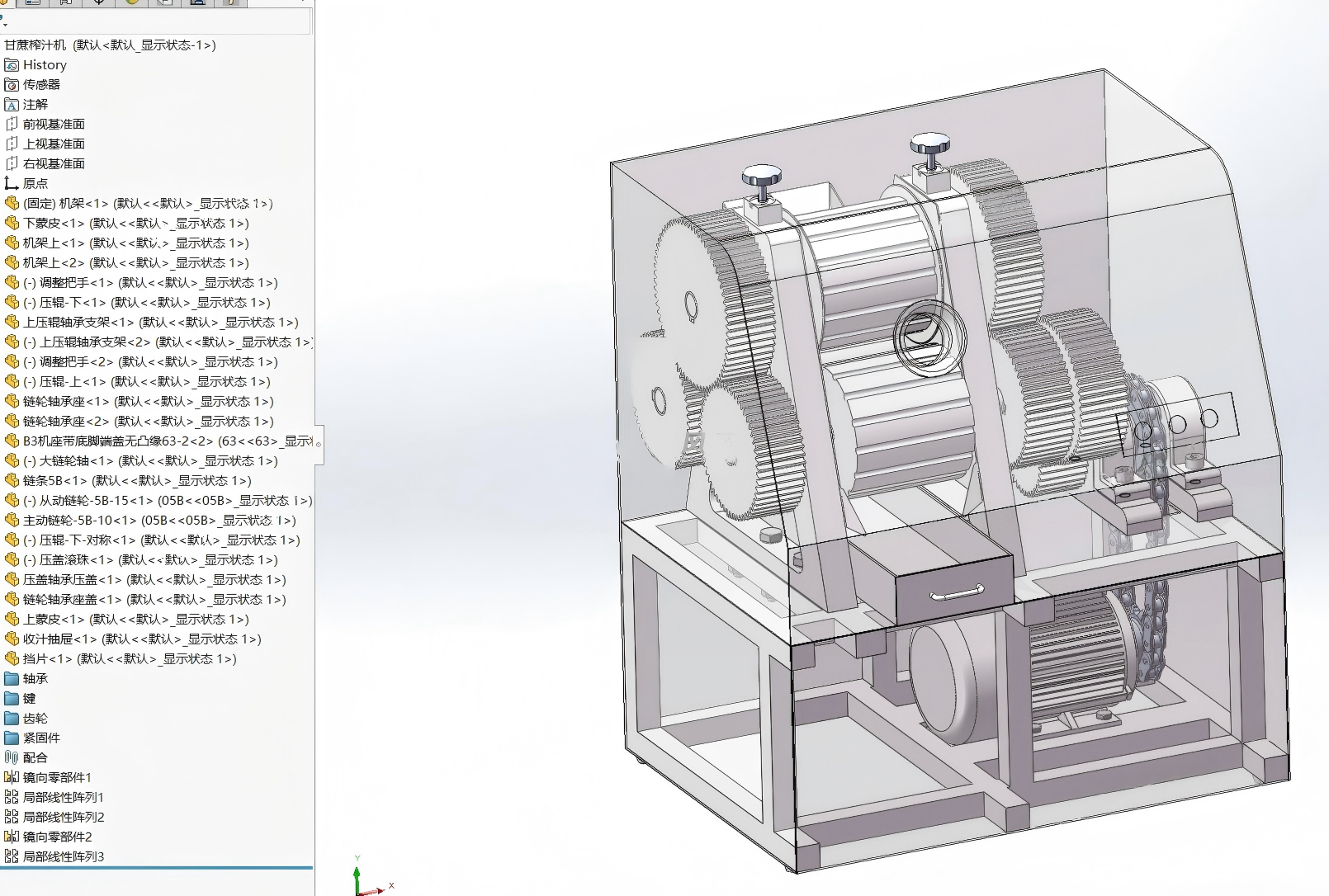This screenshot has height=896, width=1329.
Task: Select (-) 压辊-下-对称<1> component
Action: (x=162, y=540)
